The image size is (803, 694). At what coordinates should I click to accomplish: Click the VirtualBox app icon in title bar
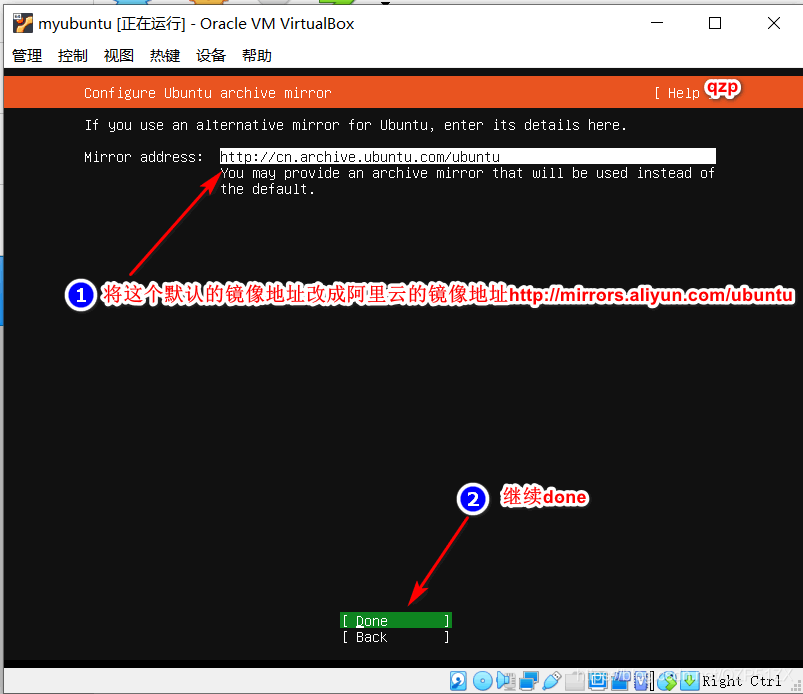click(23, 24)
